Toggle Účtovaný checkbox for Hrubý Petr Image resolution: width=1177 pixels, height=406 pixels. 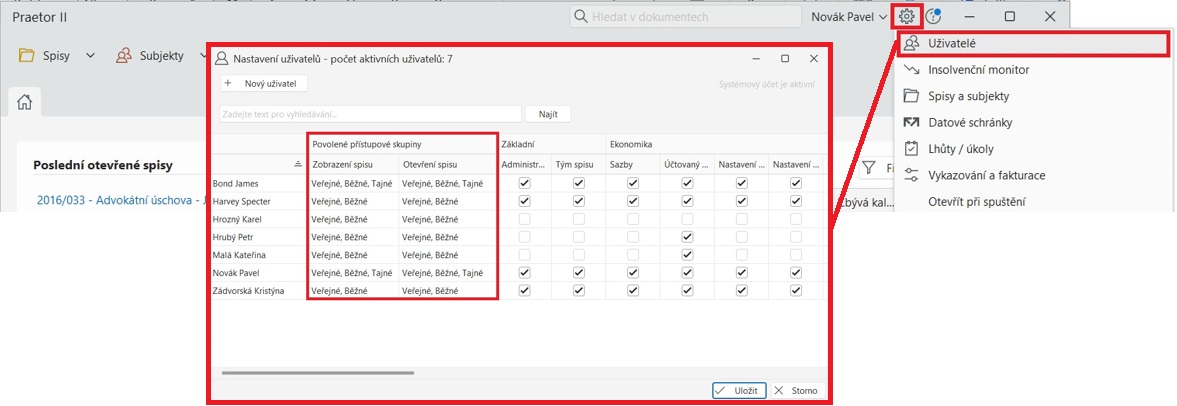pos(687,237)
